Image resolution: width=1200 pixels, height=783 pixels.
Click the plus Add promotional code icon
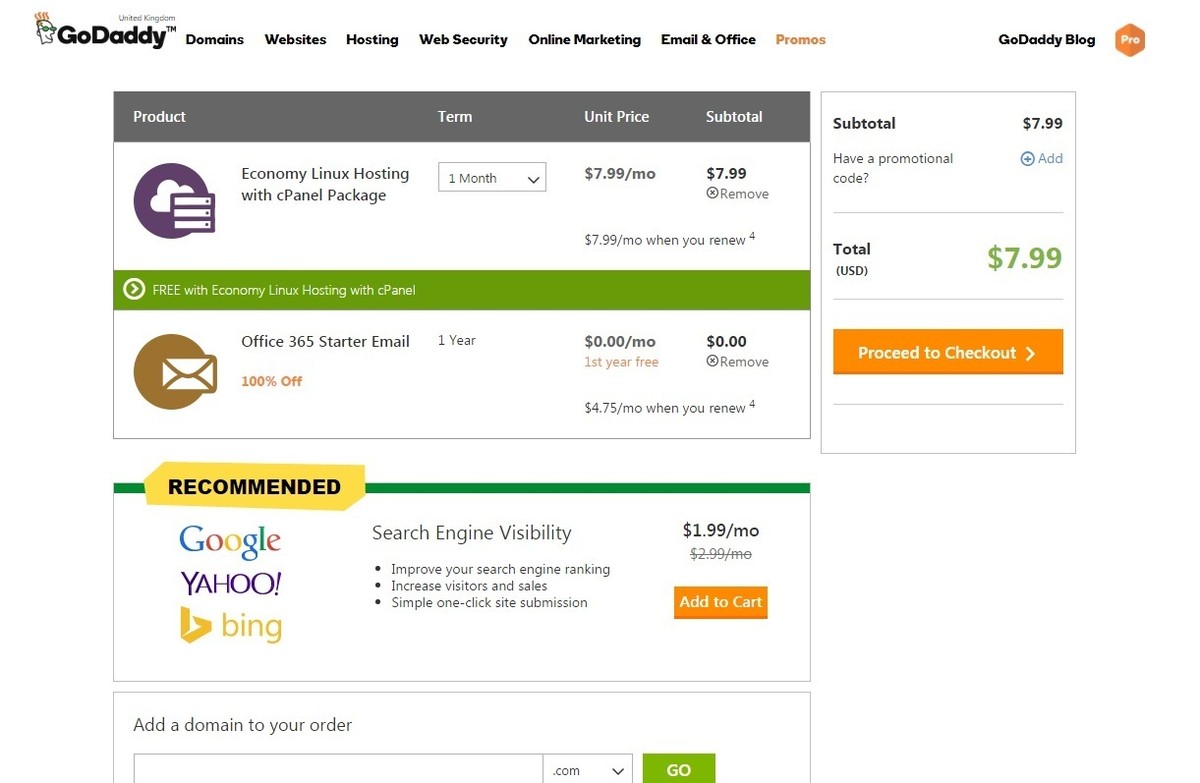(x=1027, y=159)
